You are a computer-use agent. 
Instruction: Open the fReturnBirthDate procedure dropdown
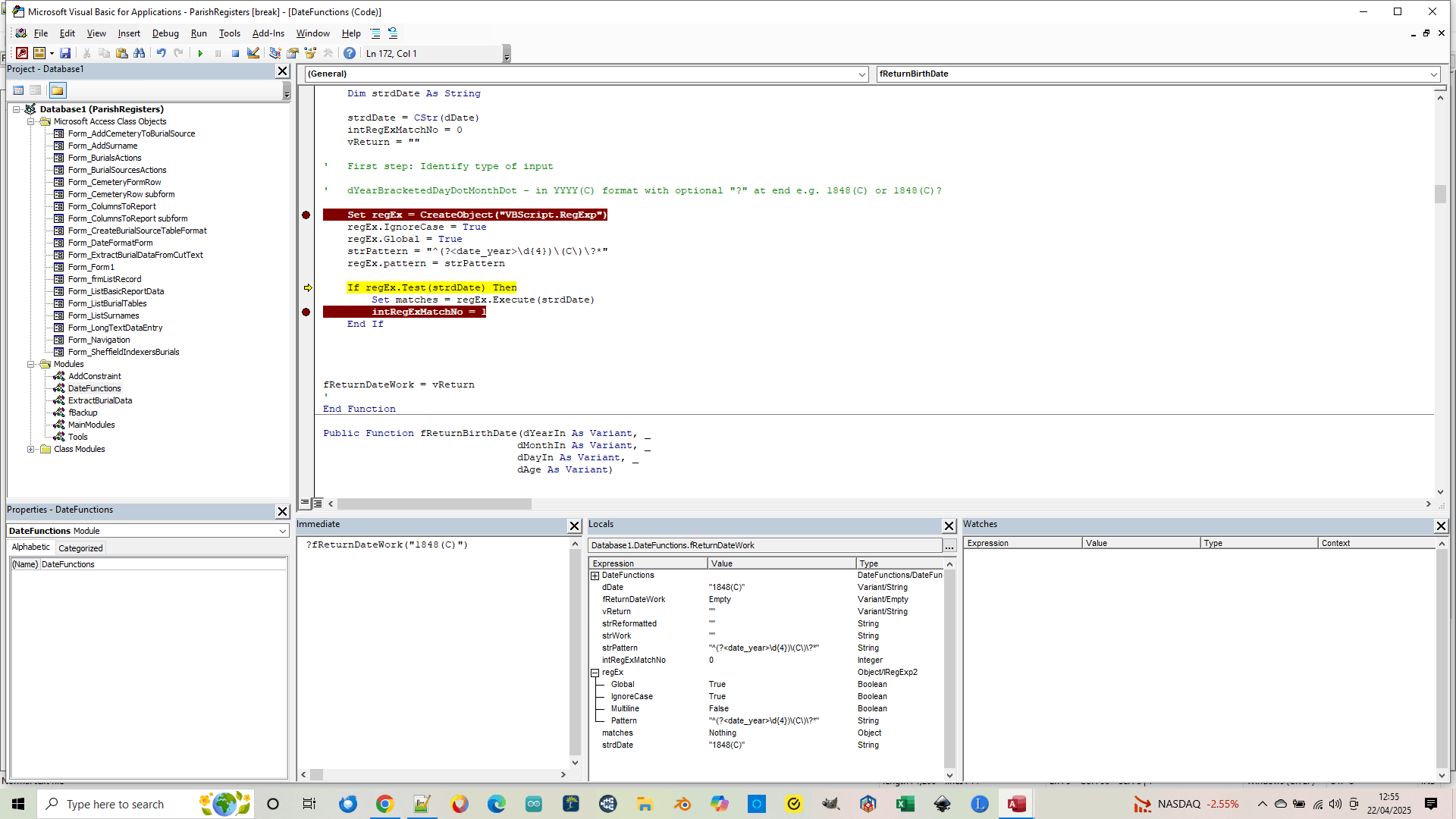pyautogui.click(x=1433, y=74)
